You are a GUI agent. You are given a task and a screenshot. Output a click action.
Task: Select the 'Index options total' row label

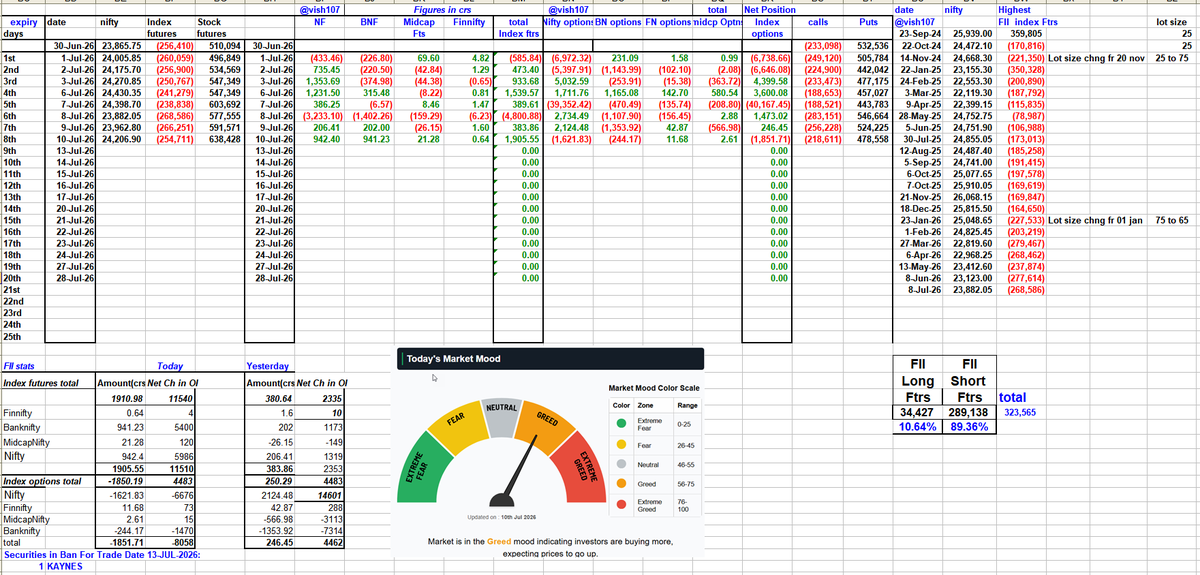pos(42,481)
